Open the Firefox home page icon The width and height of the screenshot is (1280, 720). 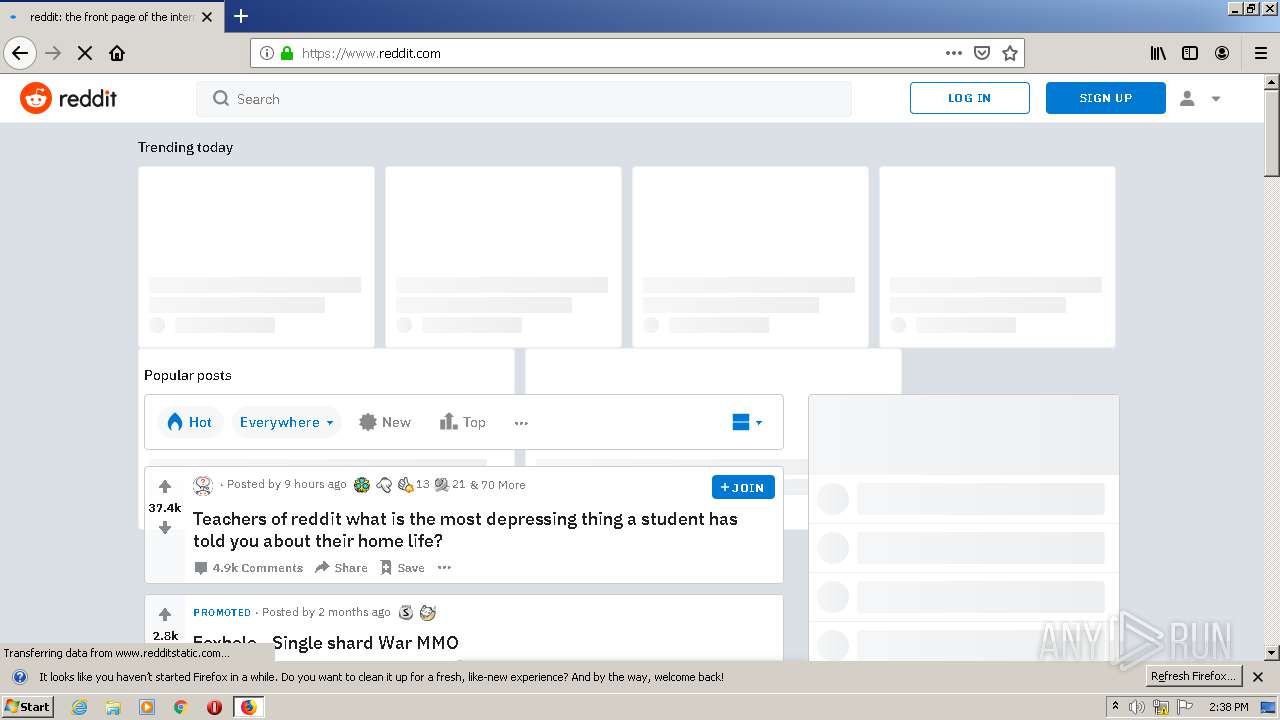click(x=117, y=53)
